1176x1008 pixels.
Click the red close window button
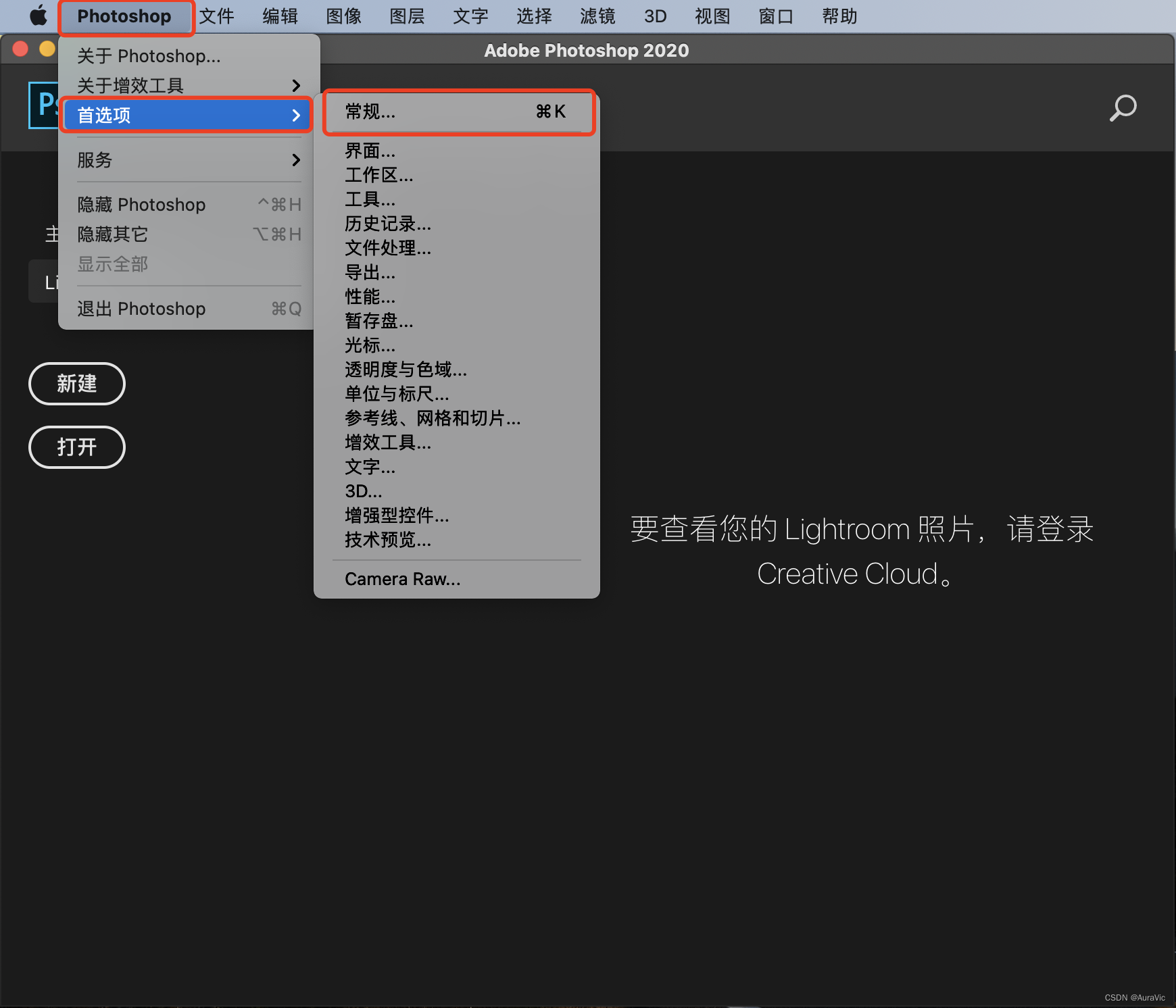(x=20, y=49)
